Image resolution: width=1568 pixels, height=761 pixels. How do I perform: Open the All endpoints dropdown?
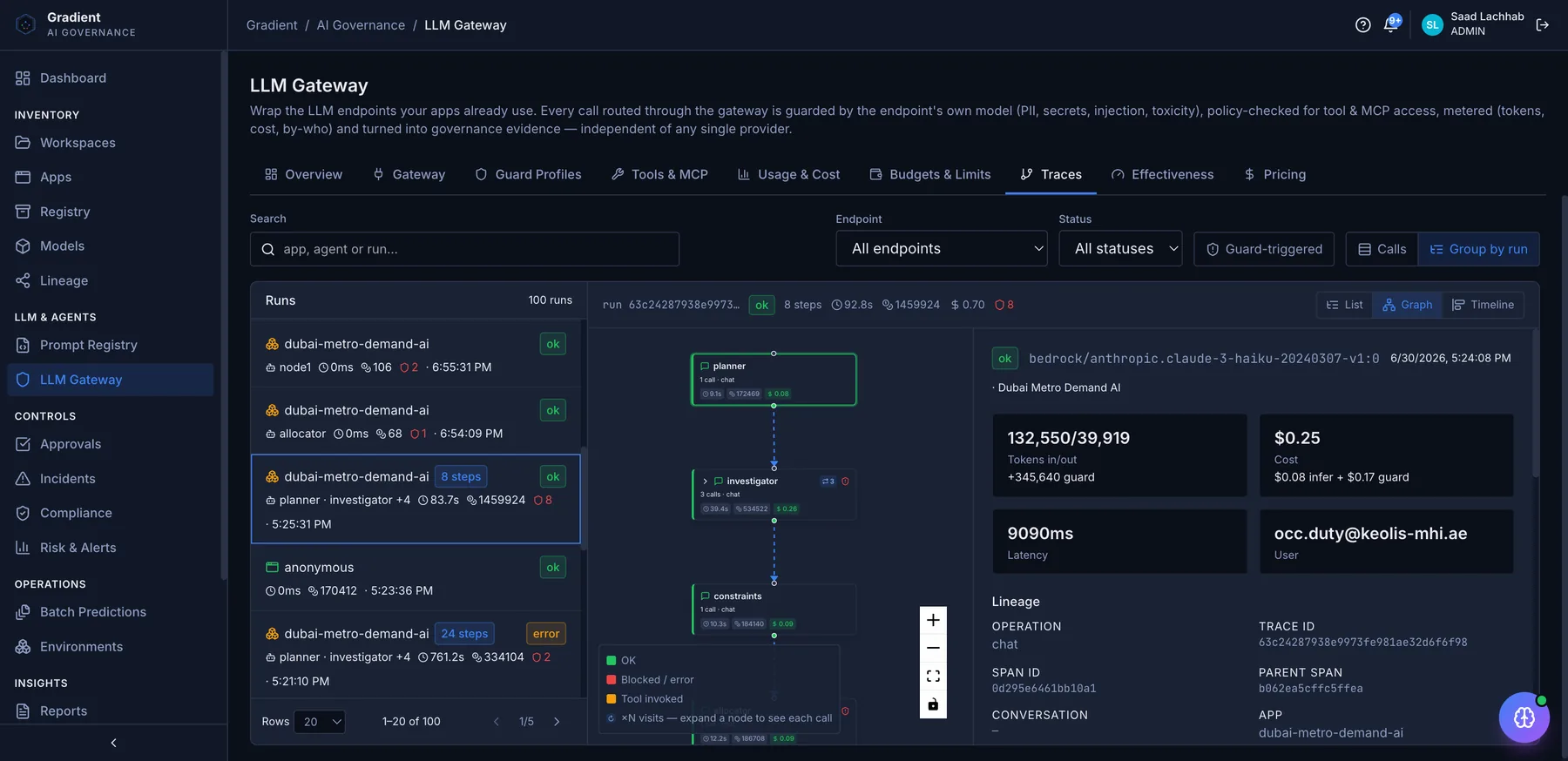point(942,249)
